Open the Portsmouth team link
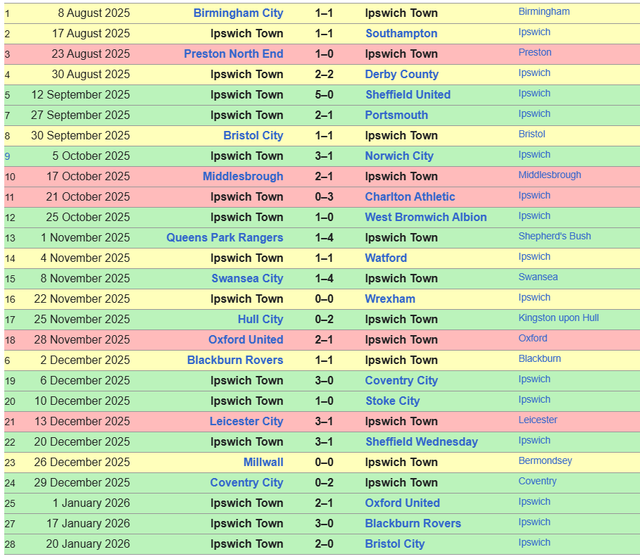640x559 pixels. (x=396, y=115)
